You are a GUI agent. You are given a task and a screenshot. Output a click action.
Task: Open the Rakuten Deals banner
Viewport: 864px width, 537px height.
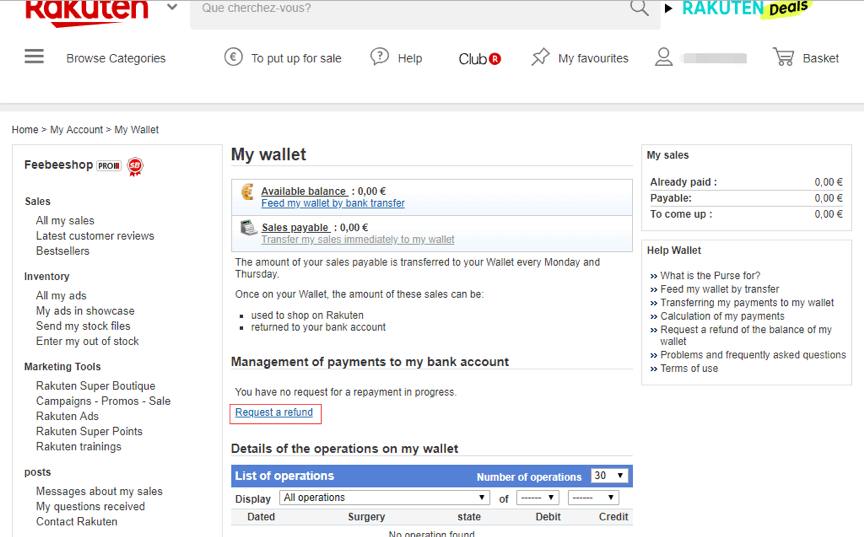click(747, 9)
